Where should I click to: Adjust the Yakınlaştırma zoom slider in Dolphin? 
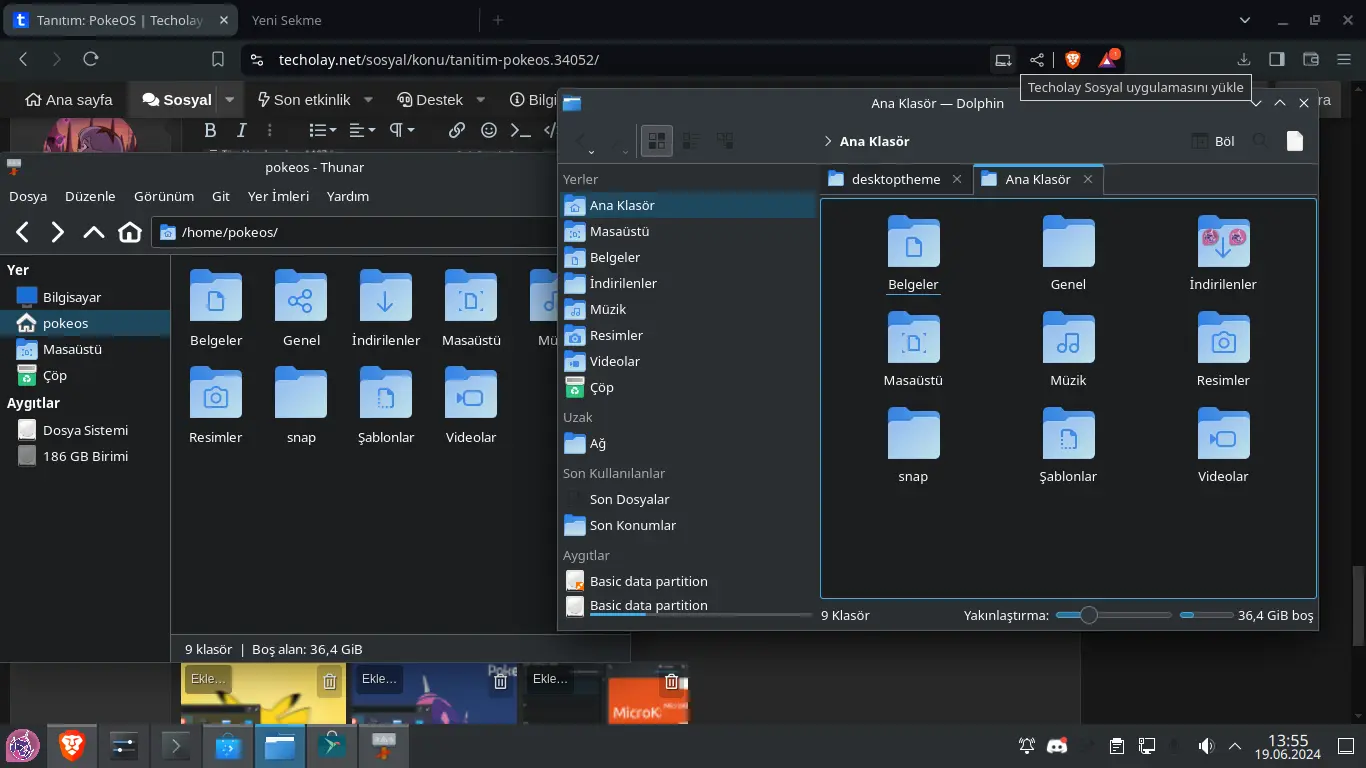(x=1113, y=615)
